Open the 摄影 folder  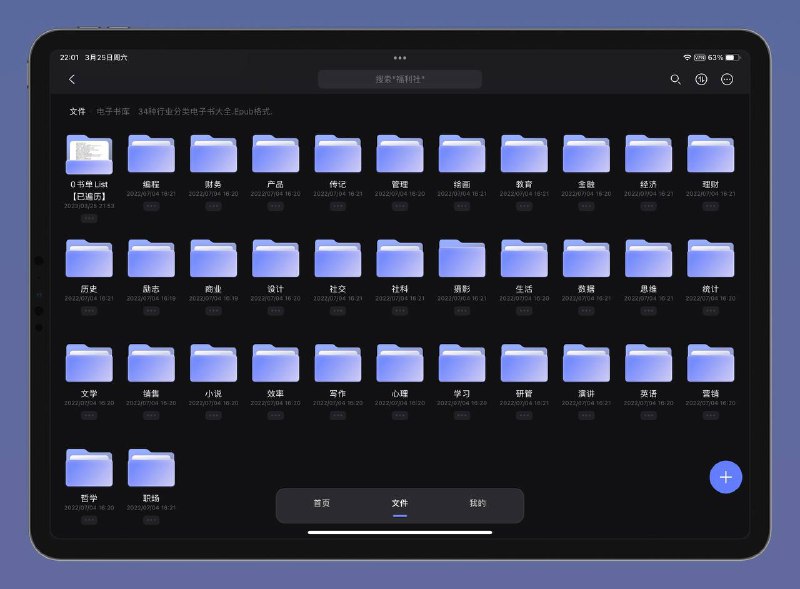[461, 258]
